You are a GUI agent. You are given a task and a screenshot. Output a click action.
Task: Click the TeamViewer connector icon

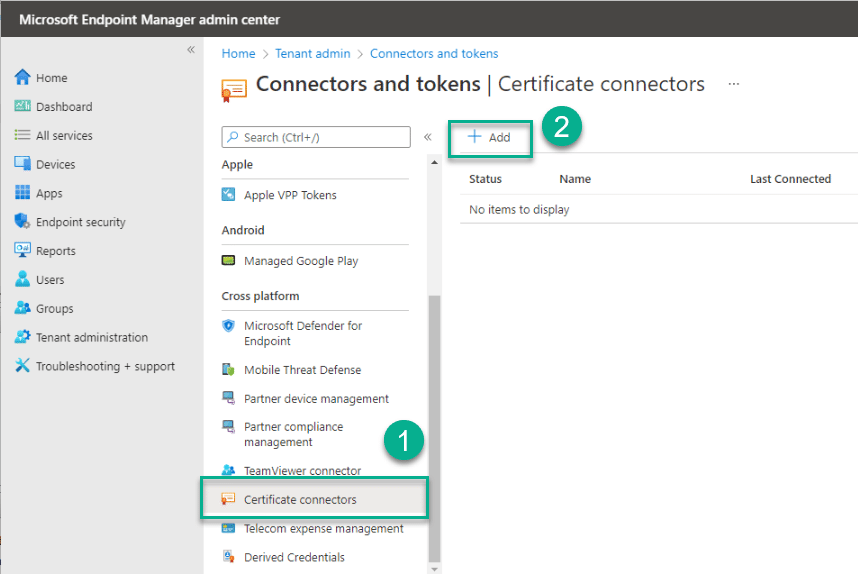click(x=228, y=470)
